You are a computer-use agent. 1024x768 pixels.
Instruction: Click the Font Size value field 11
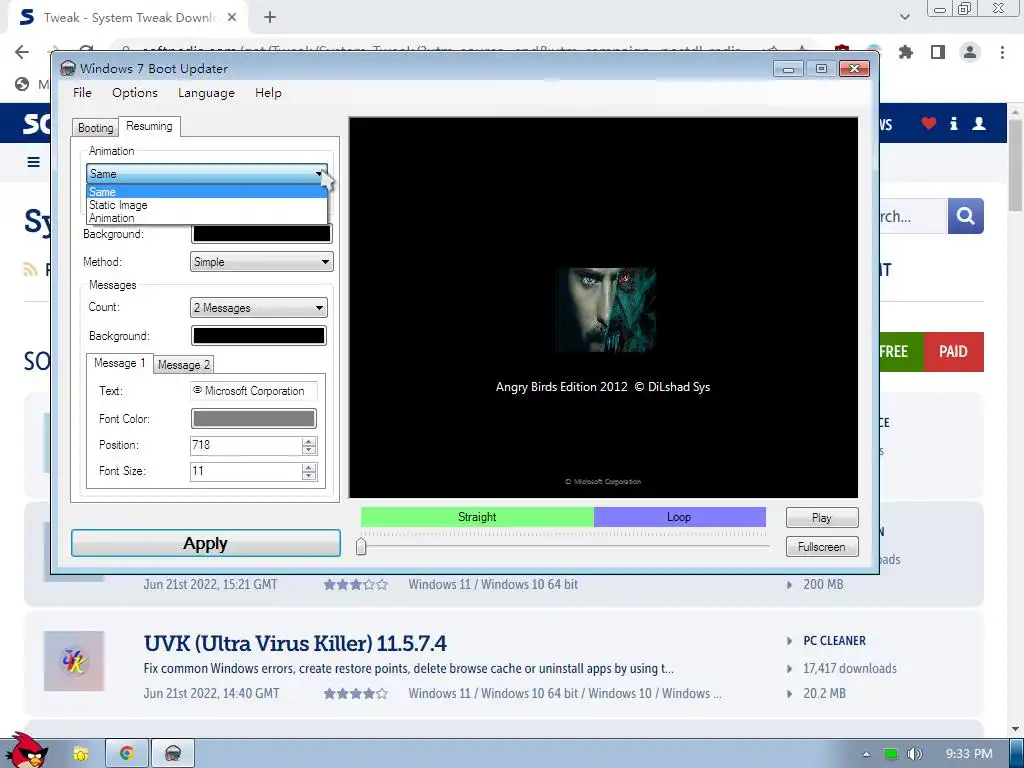(246, 471)
